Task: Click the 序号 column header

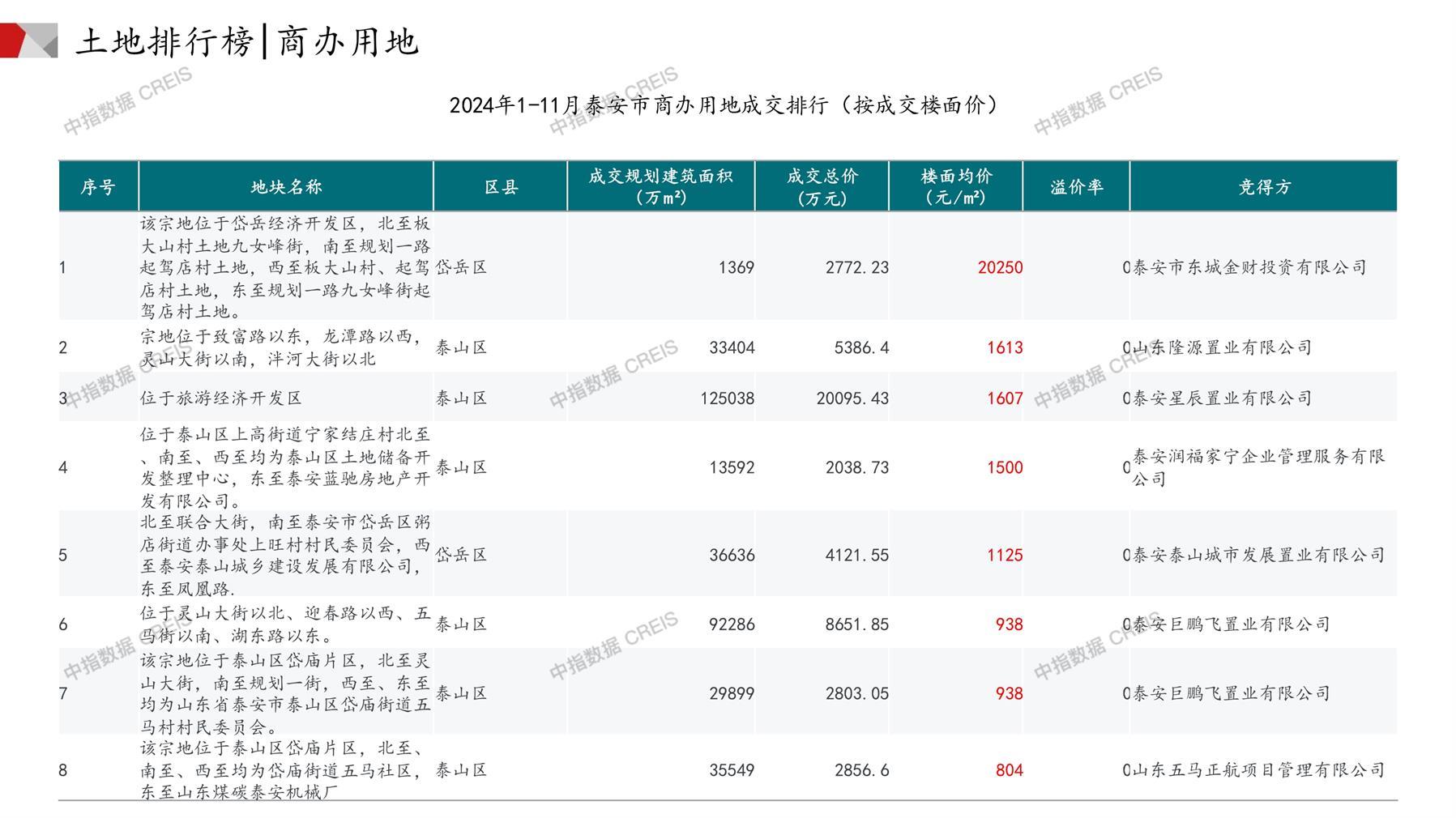Action: pos(98,187)
